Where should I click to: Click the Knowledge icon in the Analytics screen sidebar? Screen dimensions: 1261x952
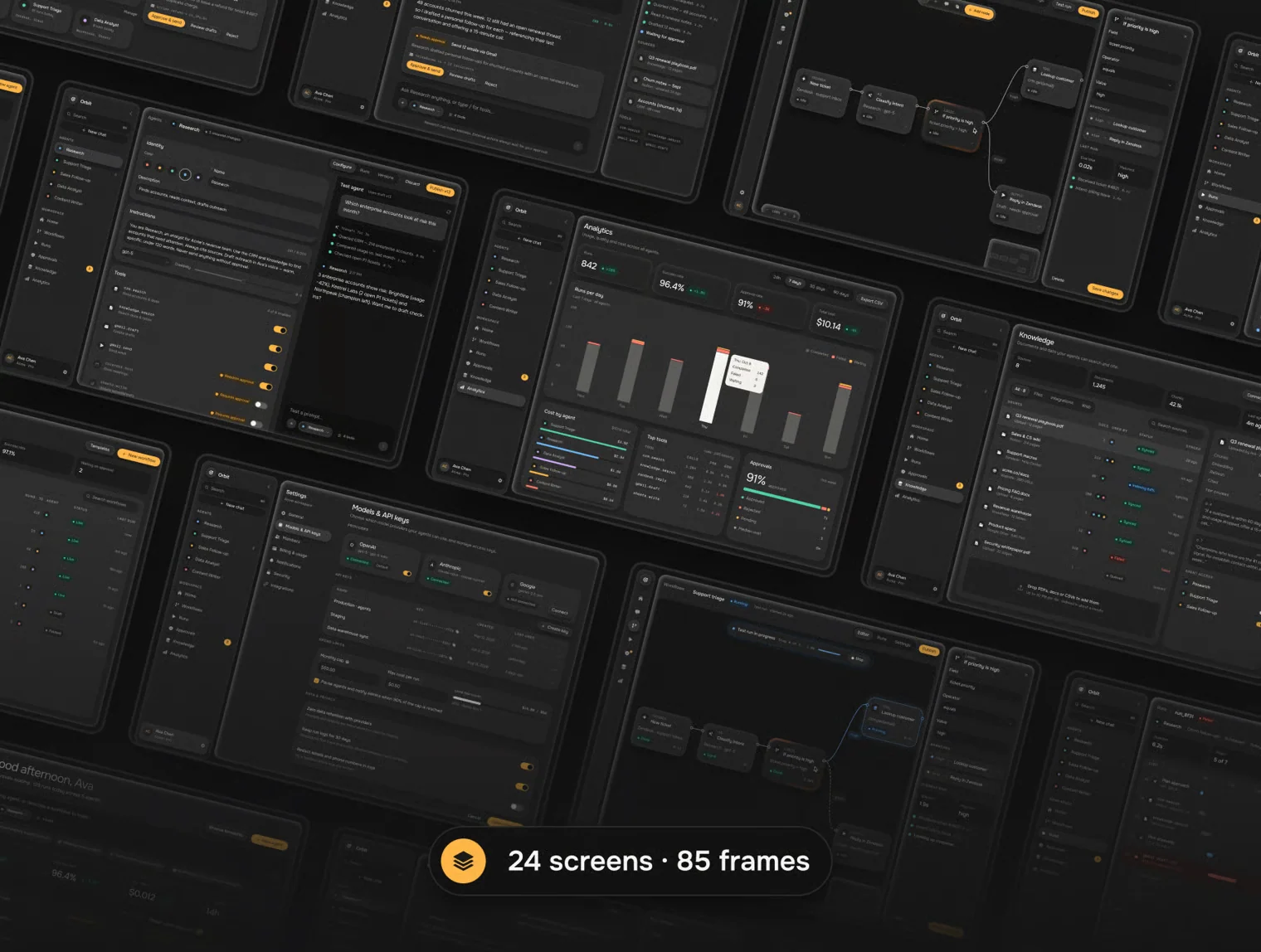(x=465, y=376)
